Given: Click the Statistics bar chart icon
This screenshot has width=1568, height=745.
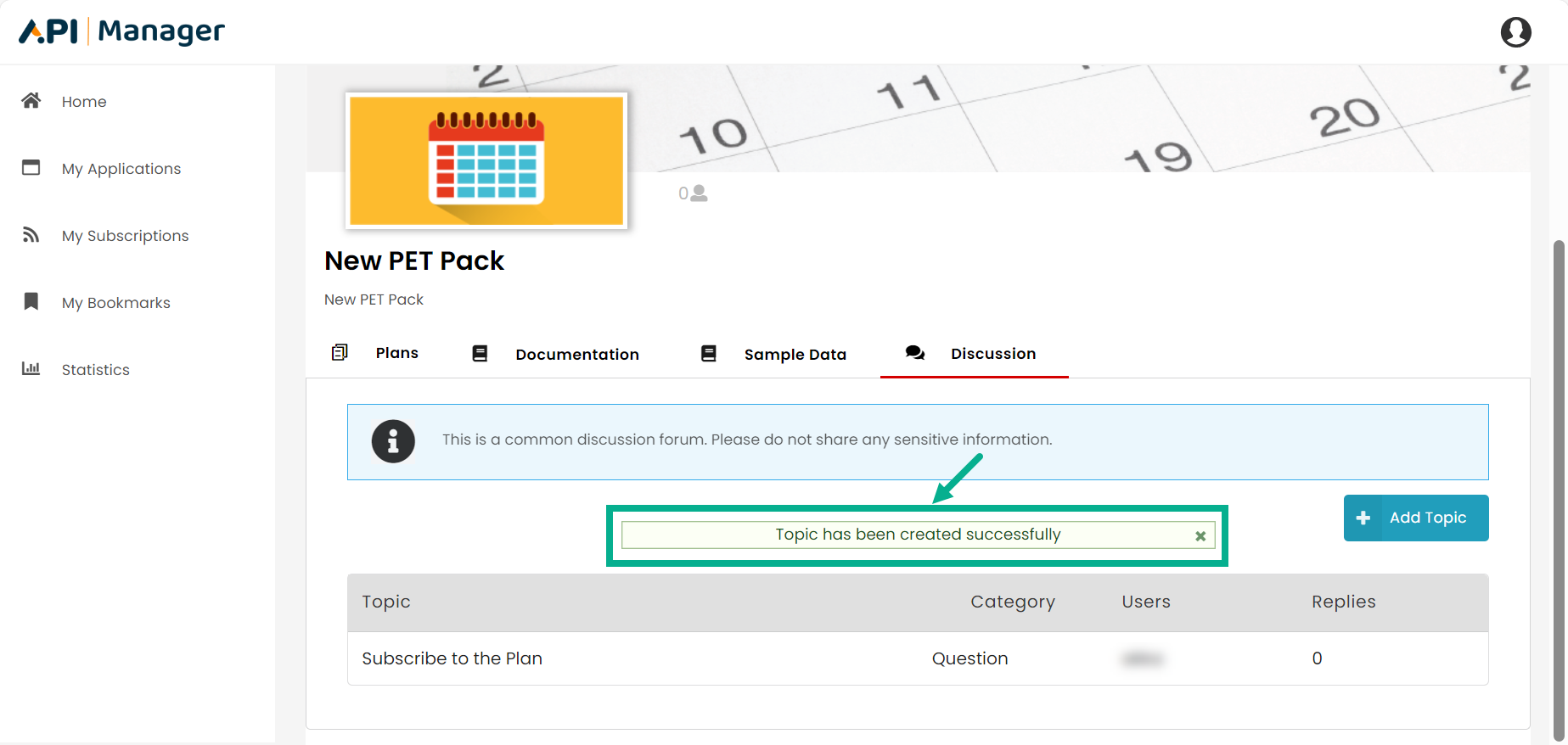Looking at the screenshot, I should [31, 369].
